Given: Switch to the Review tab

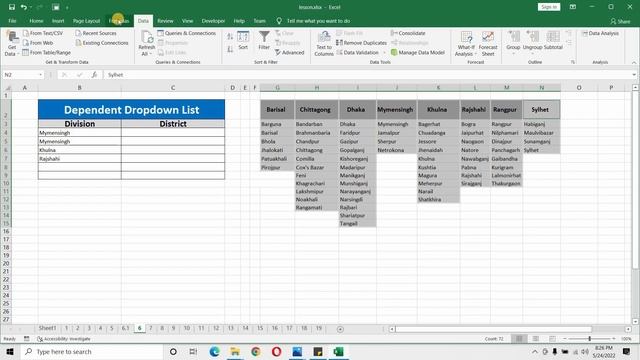Looking at the screenshot, I should 165,21.
